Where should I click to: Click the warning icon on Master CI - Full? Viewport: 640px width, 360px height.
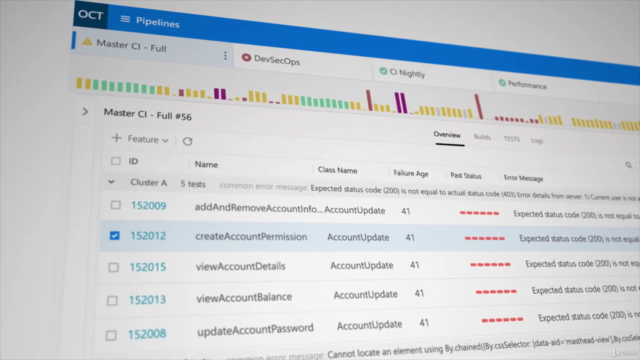tap(87, 42)
